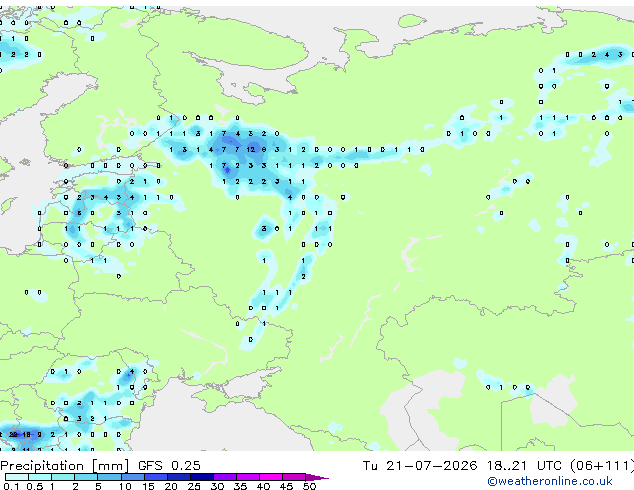
Task: Select the 40–45 mm magenta legend swatch
Action: (271, 477)
